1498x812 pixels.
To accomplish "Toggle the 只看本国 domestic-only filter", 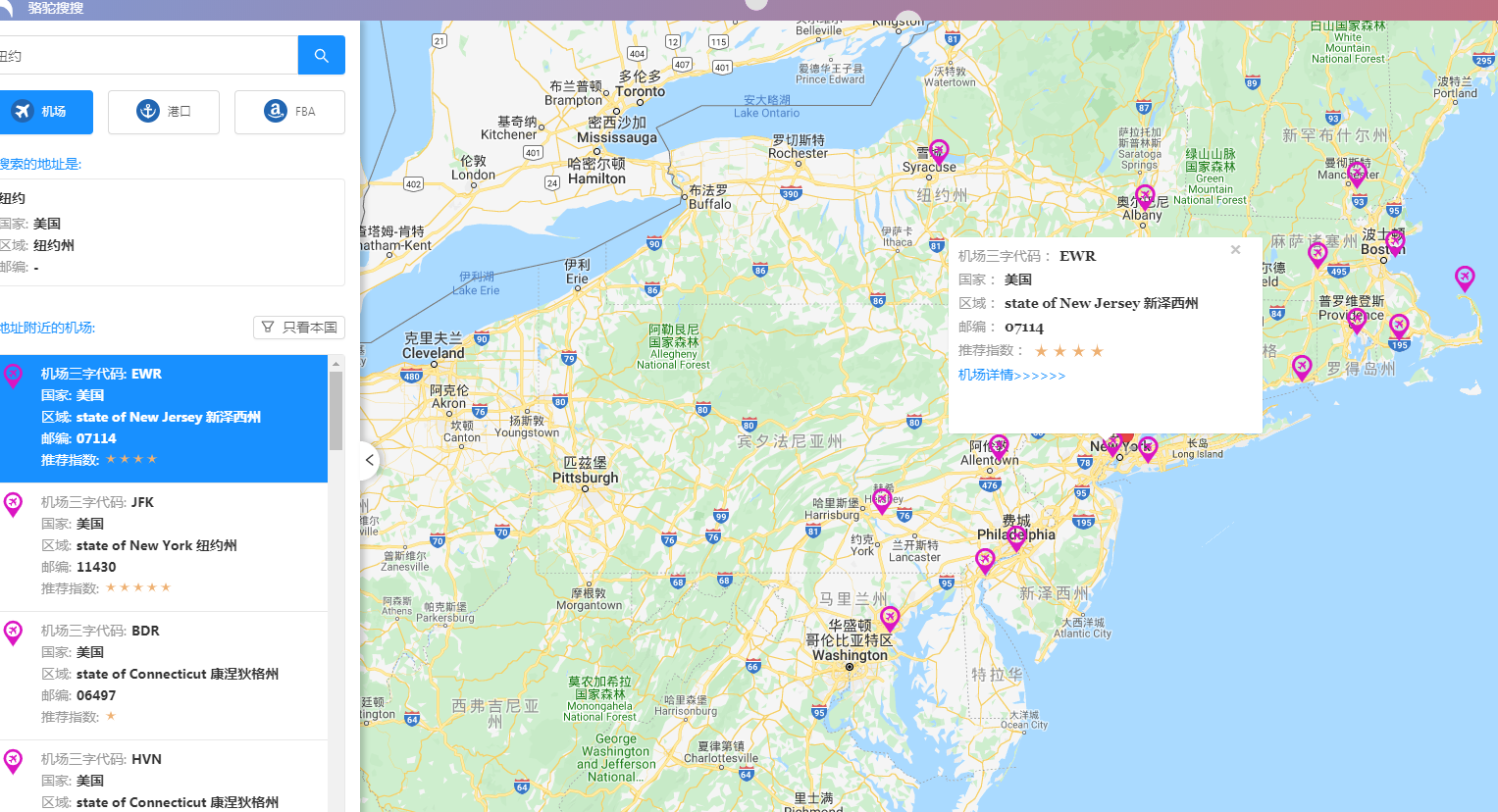I will (299, 327).
